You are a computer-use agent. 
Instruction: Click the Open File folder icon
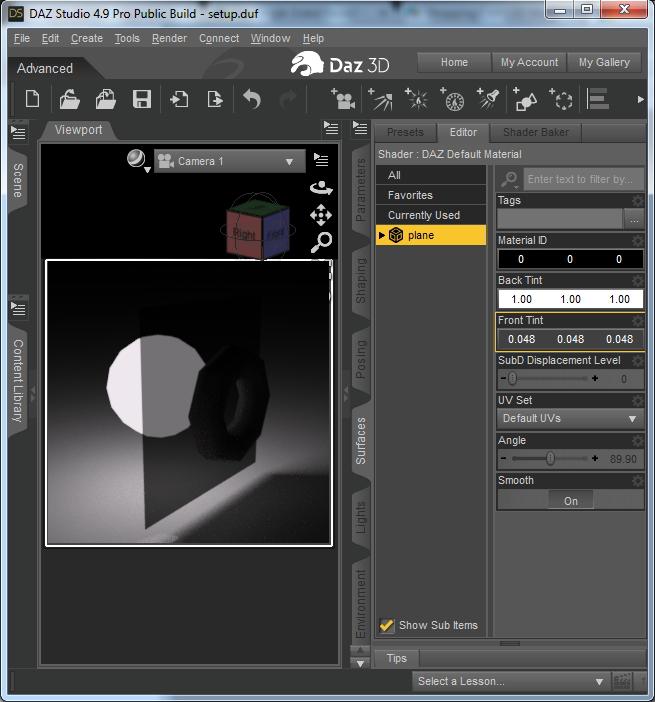[69, 99]
